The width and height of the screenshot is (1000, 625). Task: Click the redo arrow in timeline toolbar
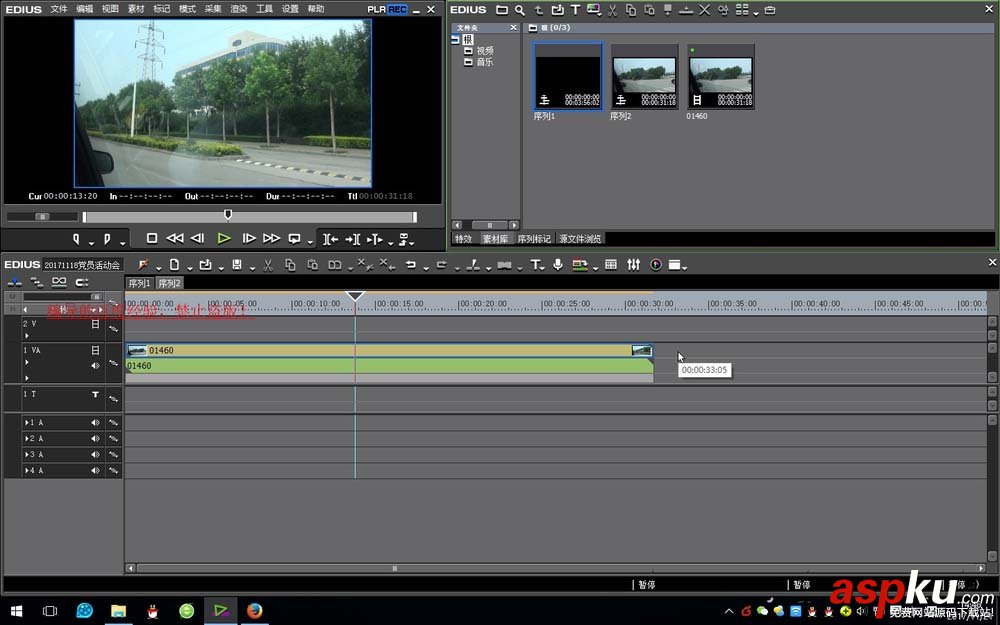[x=441, y=265]
